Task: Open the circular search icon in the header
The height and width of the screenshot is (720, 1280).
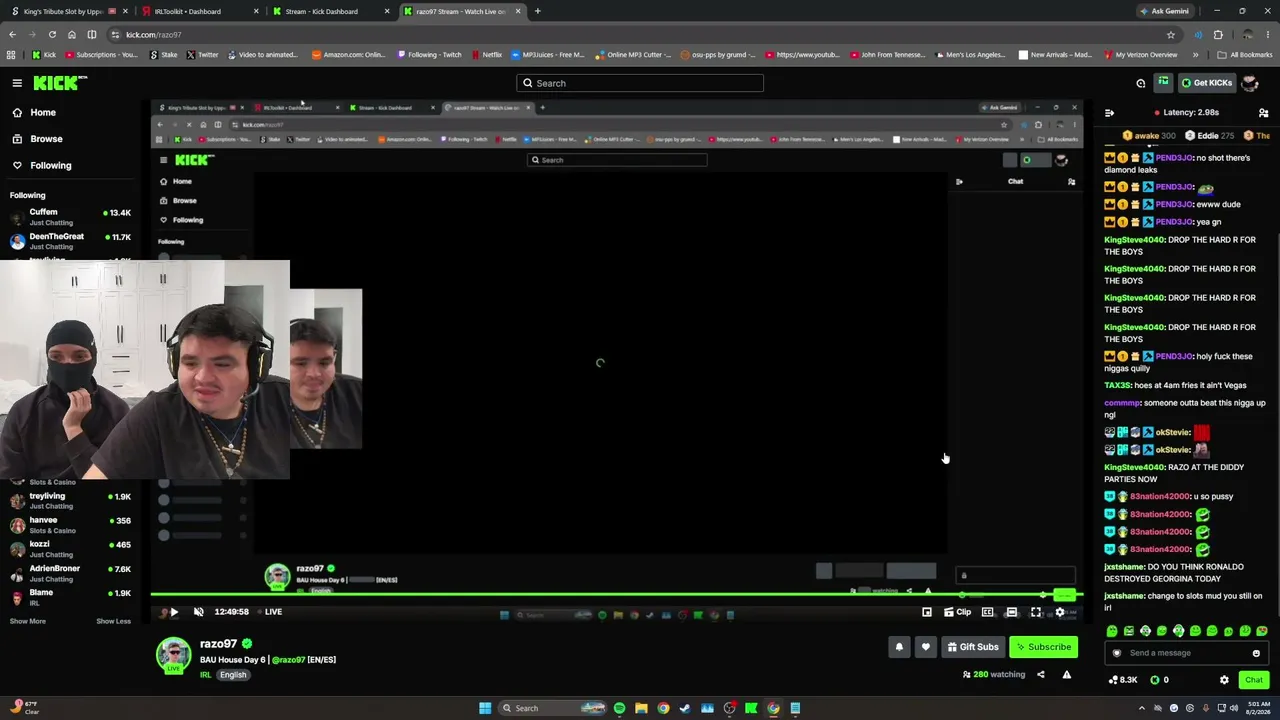Action: point(1141,83)
